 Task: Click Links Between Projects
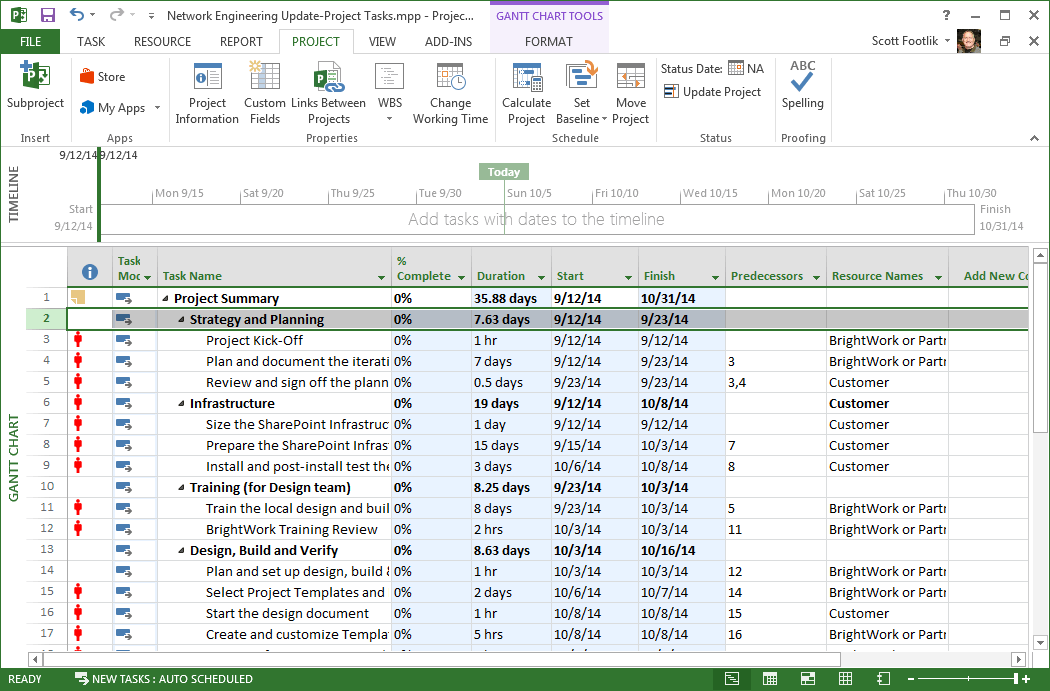pyautogui.click(x=328, y=91)
